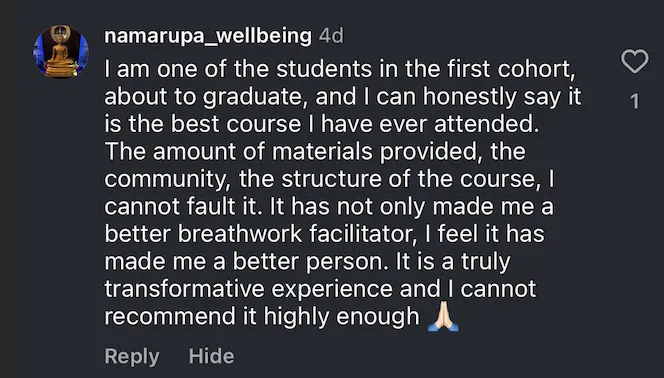Click the phrase 'better person' in the comment
Viewport: 664px width, 378px height.
pos(308,262)
